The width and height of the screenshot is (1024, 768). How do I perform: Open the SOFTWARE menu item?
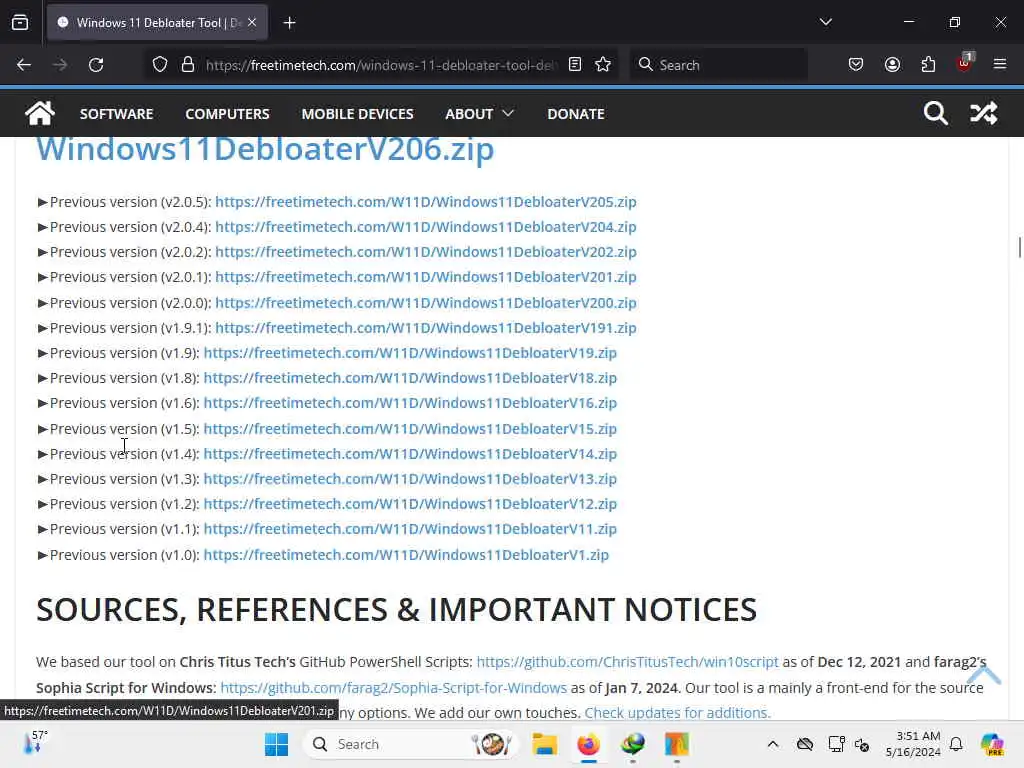[x=116, y=114]
